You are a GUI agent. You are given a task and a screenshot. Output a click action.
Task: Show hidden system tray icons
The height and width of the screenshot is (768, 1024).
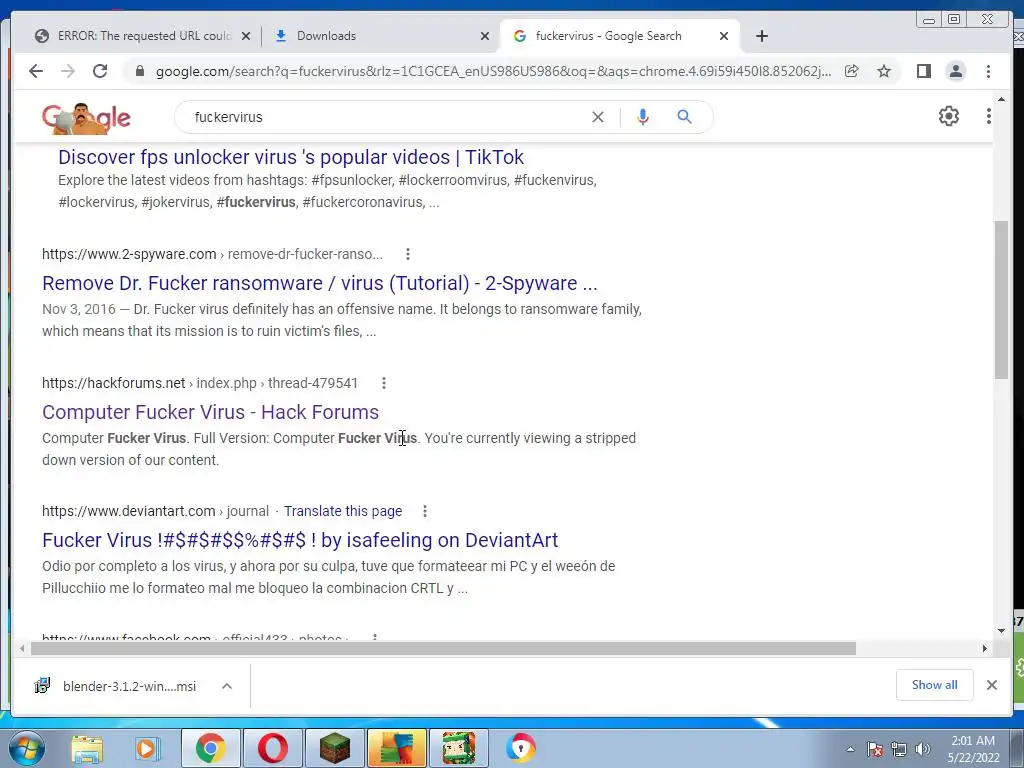pyautogui.click(x=850, y=750)
